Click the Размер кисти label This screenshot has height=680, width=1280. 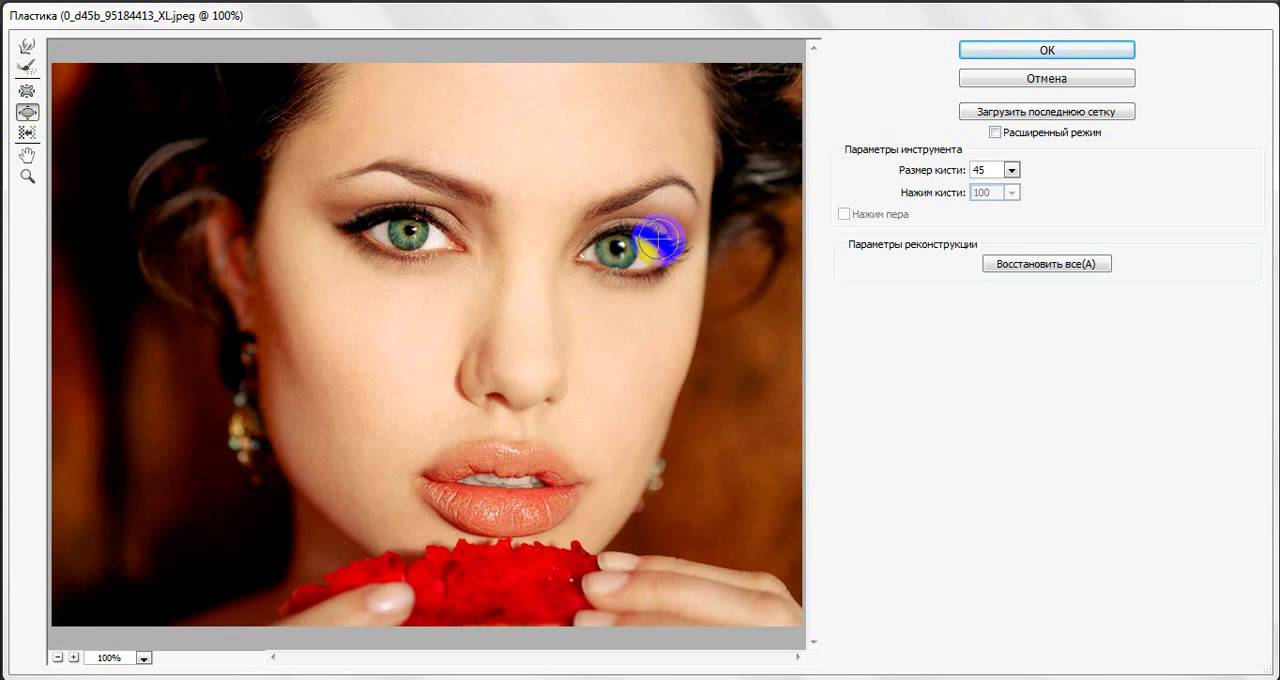click(932, 170)
